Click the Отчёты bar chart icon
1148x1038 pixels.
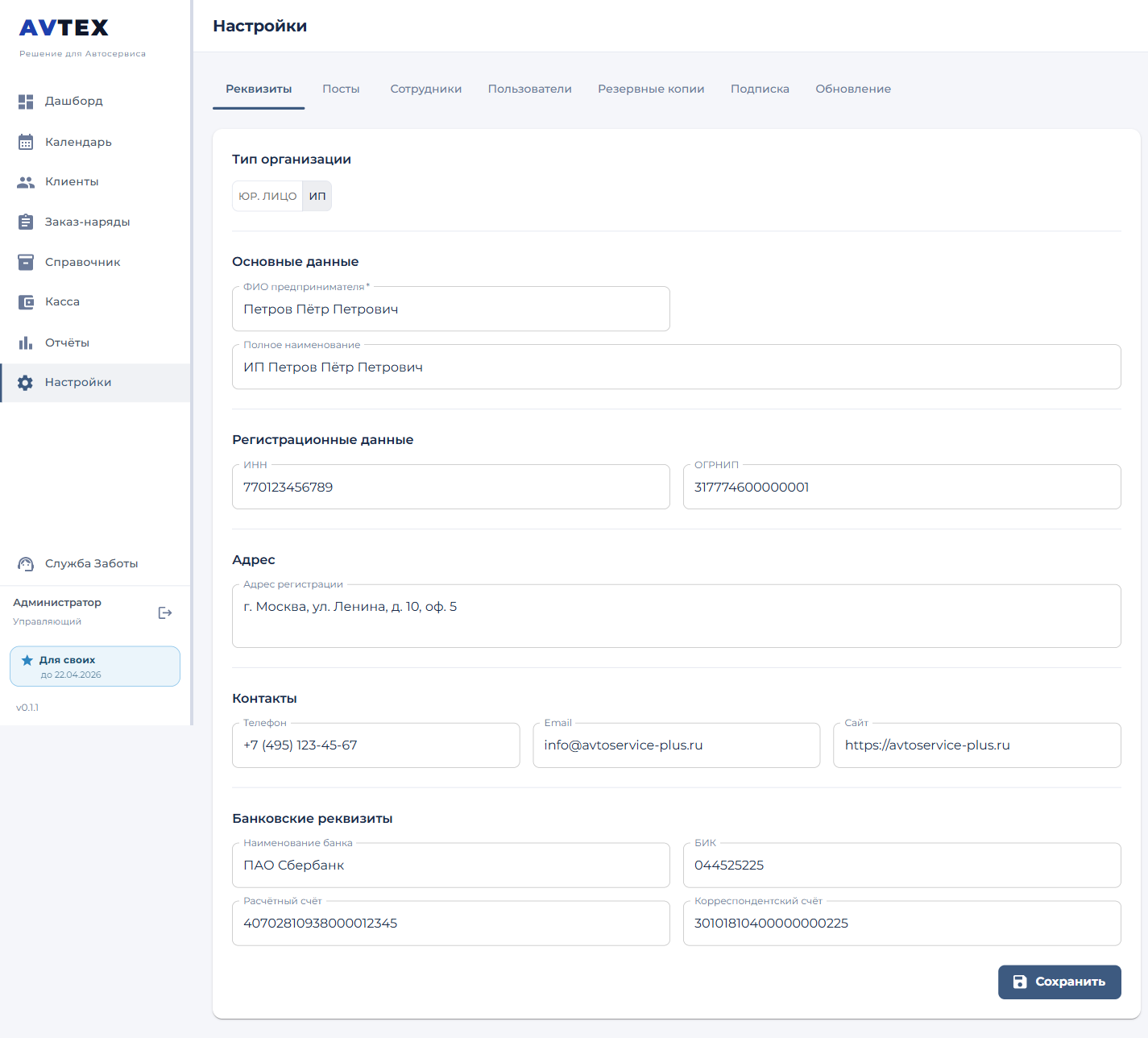coord(26,343)
